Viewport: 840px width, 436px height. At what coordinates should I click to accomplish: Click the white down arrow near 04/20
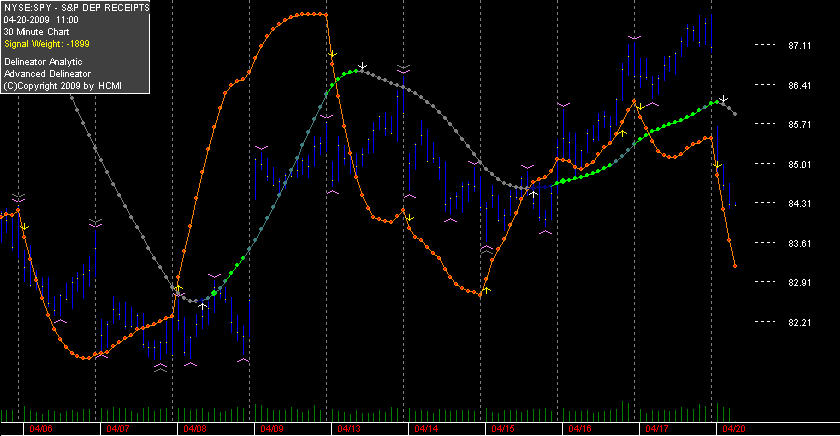(723, 99)
